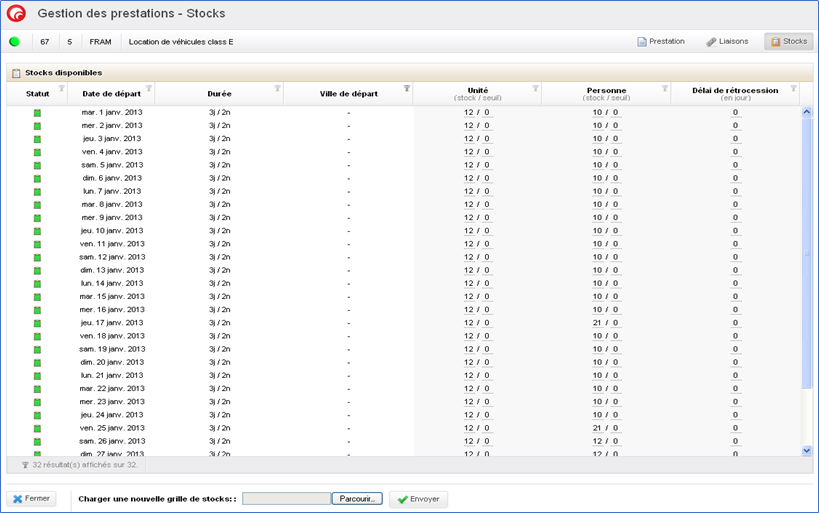Click filter icon in Personne column header
819x513 pixels.
pos(664,89)
